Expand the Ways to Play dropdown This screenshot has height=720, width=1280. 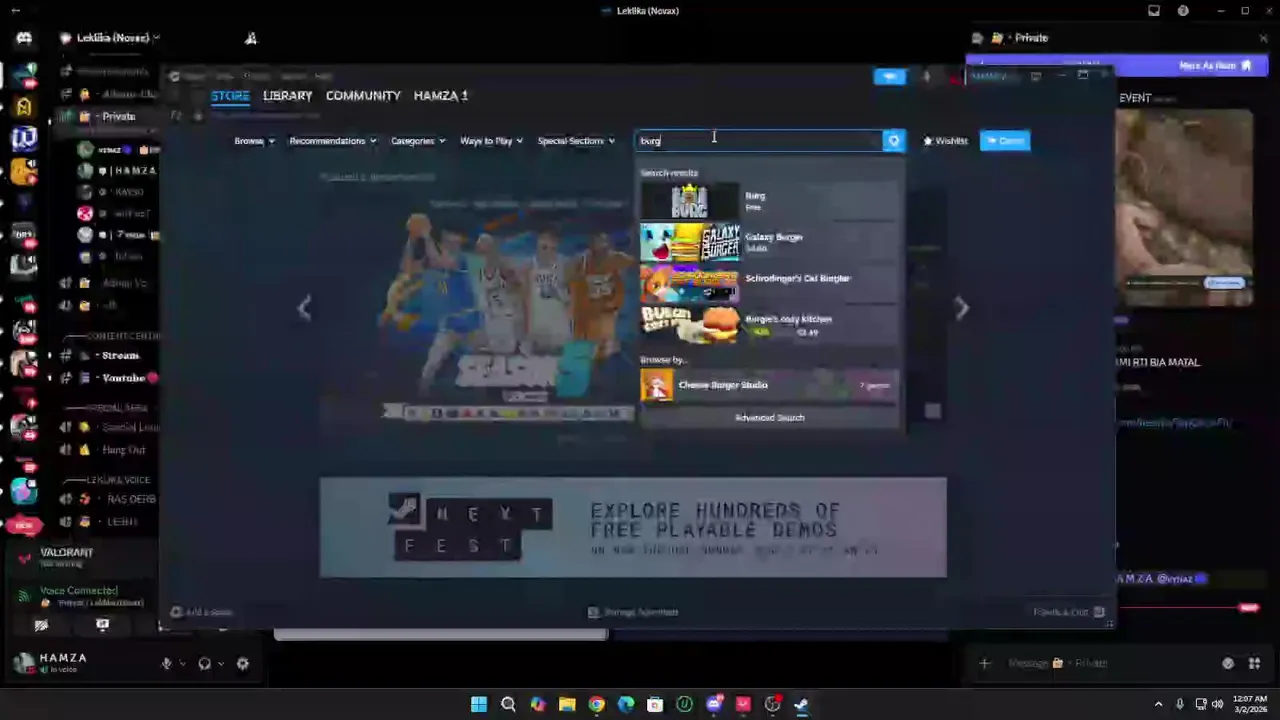pyautogui.click(x=491, y=141)
